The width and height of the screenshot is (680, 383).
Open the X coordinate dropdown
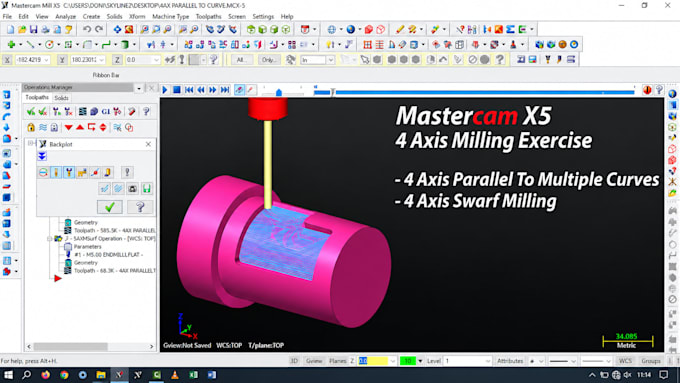tap(46, 60)
